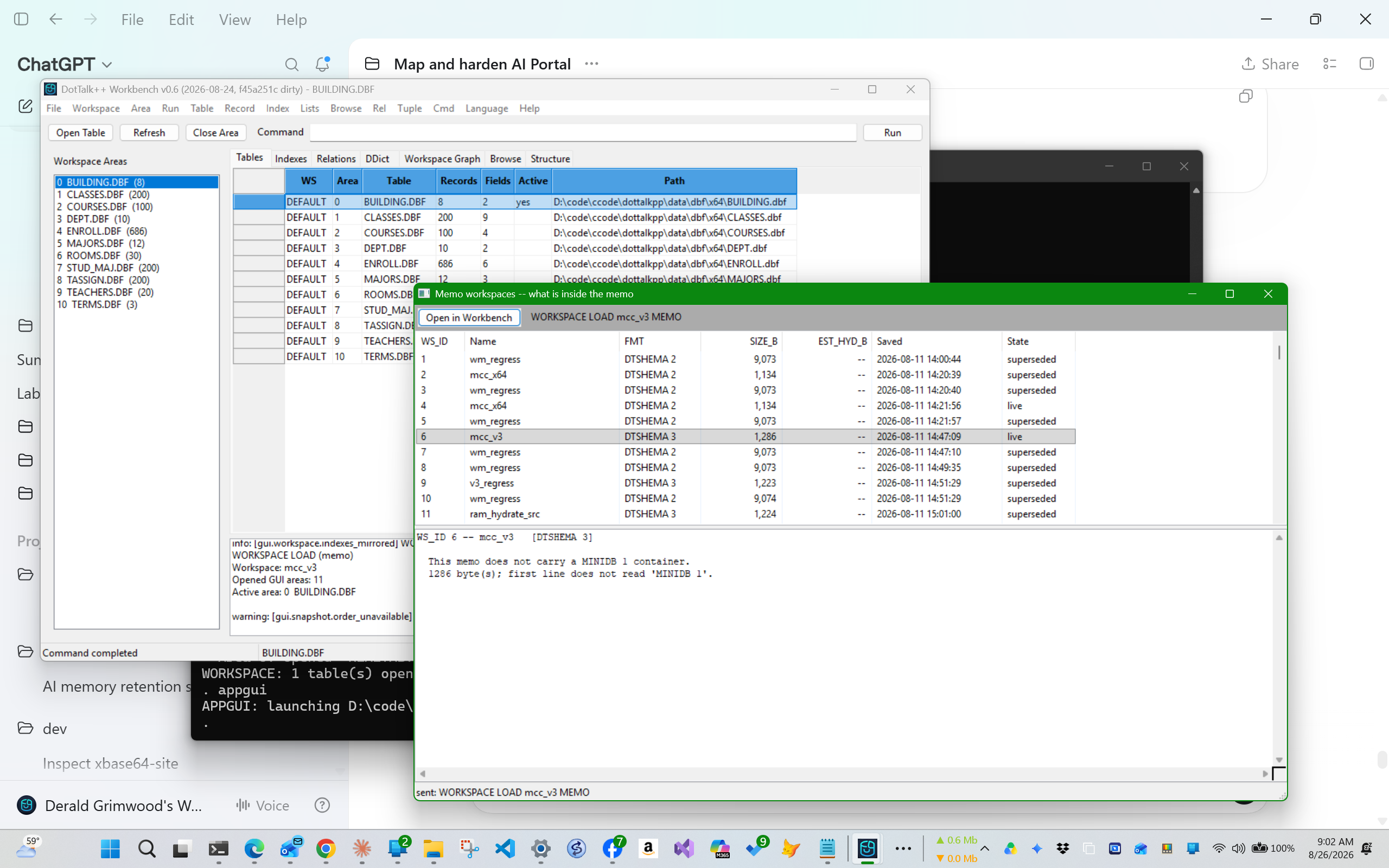1389x868 pixels.
Task: Start Voice mode
Action: pyautogui.click(x=262, y=806)
